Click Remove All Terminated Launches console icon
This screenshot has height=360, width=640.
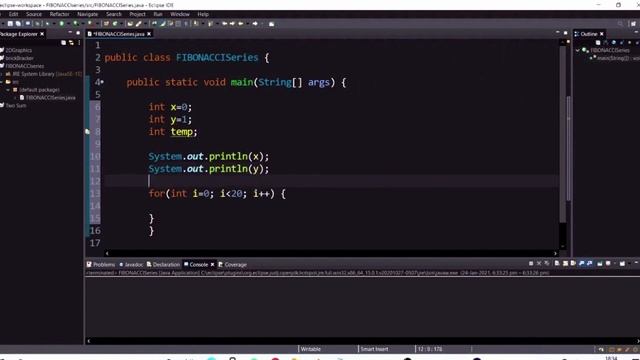pos(547,264)
